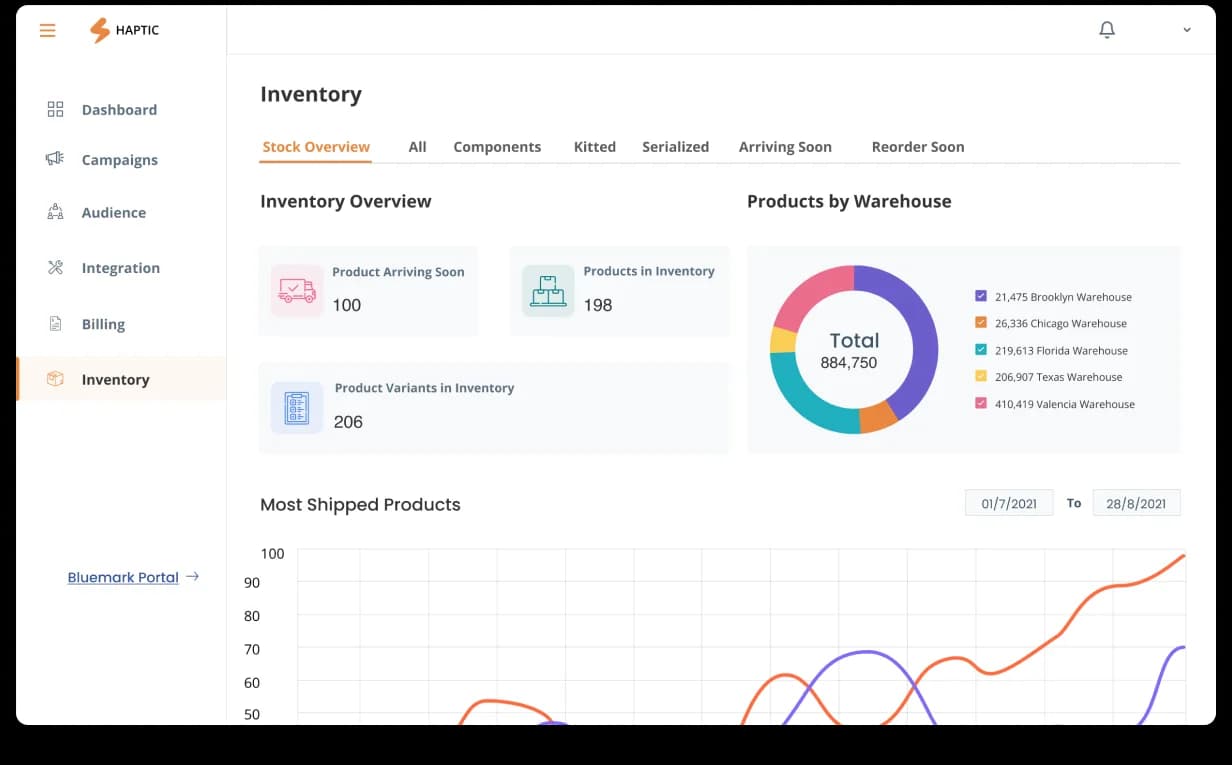Click the delivery truck icon
Screen dimensions: 1232x765
pyautogui.click(x=297, y=291)
